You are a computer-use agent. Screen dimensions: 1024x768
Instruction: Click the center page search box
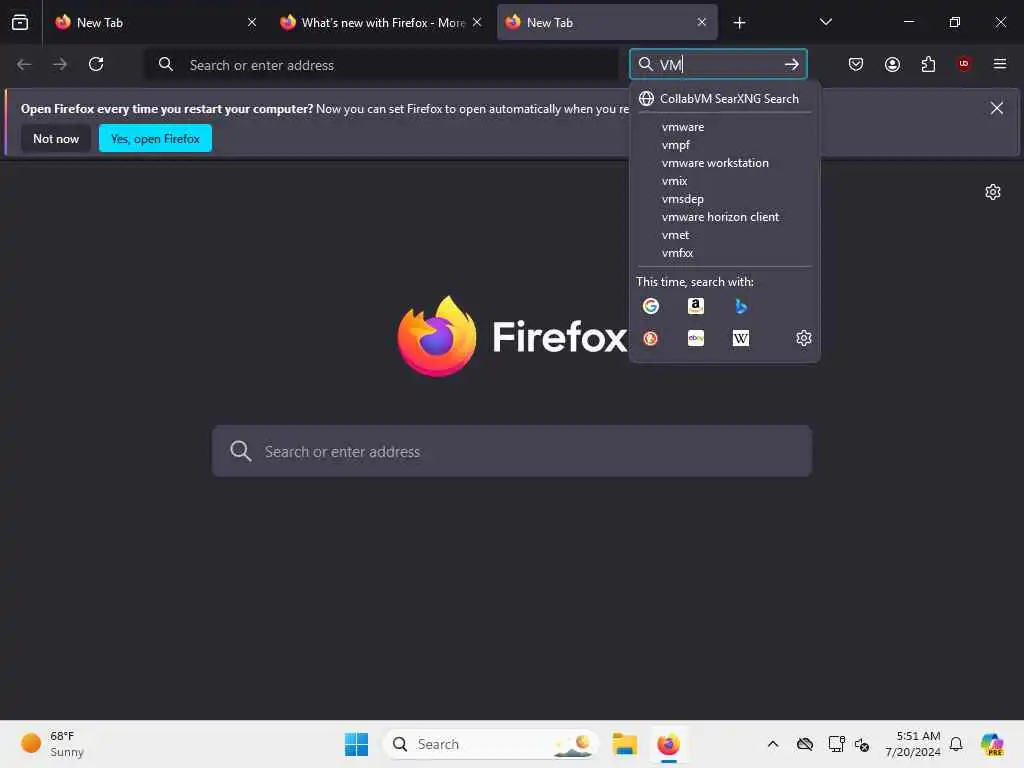pos(512,451)
